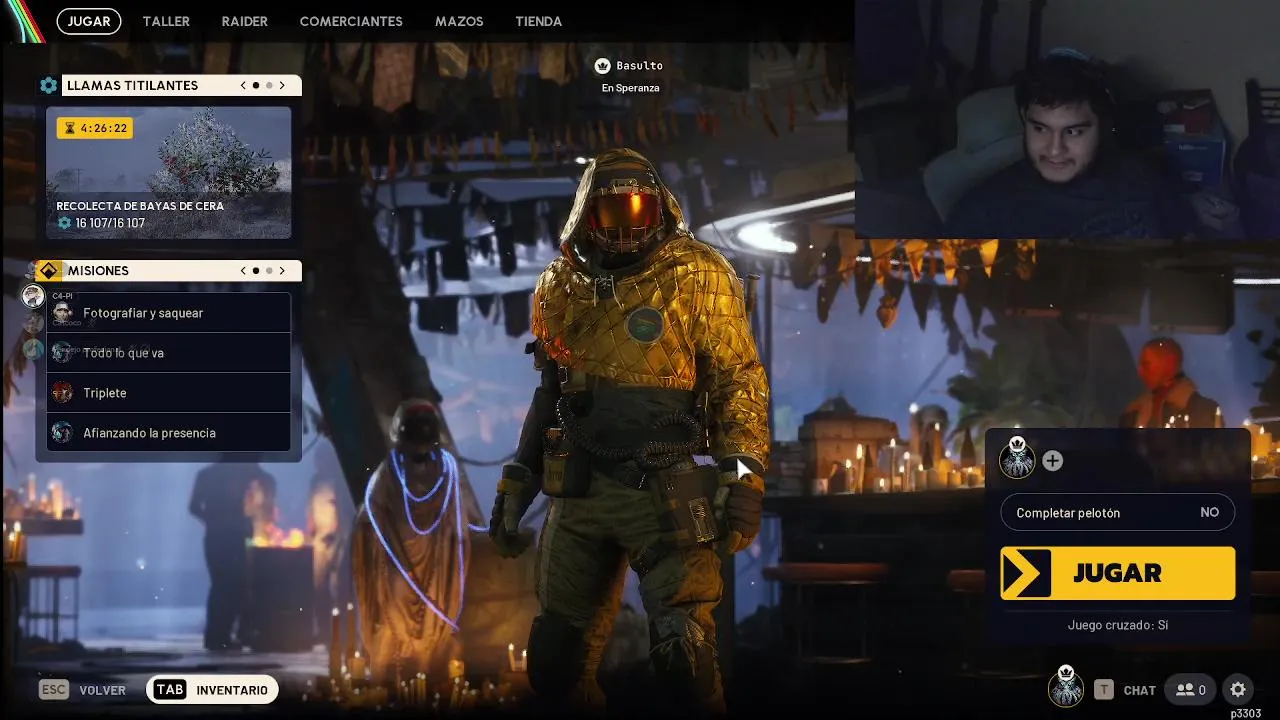Open mission Afianzando la presencia

click(x=168, y=433)
